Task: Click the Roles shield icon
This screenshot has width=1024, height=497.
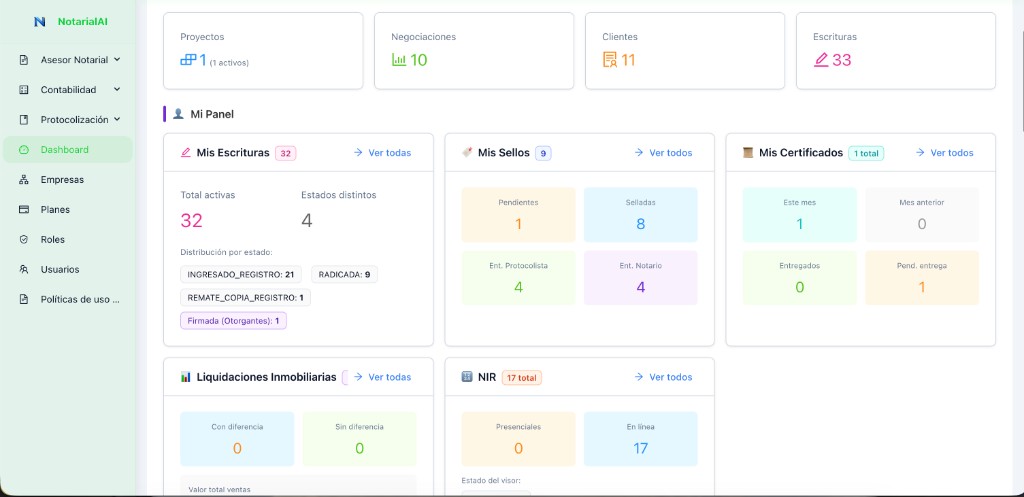Action: click(24, 240)
